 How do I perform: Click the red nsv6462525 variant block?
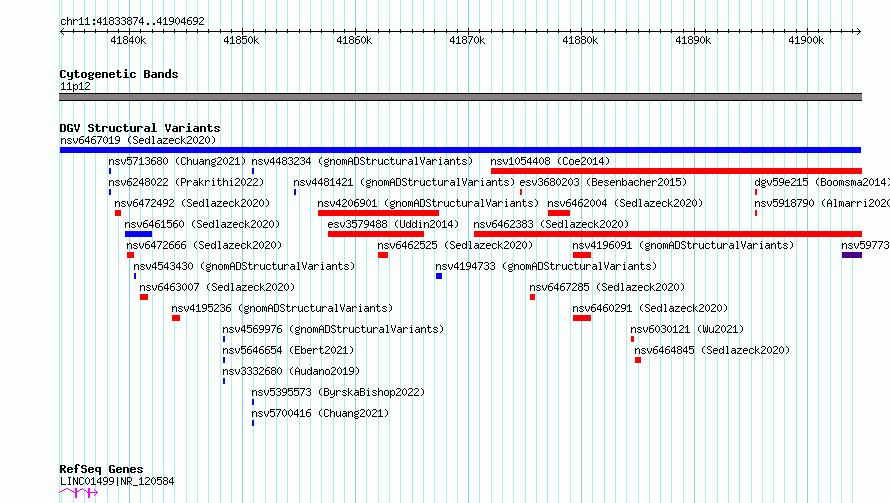pyautogui.click(x=383, y=255)
